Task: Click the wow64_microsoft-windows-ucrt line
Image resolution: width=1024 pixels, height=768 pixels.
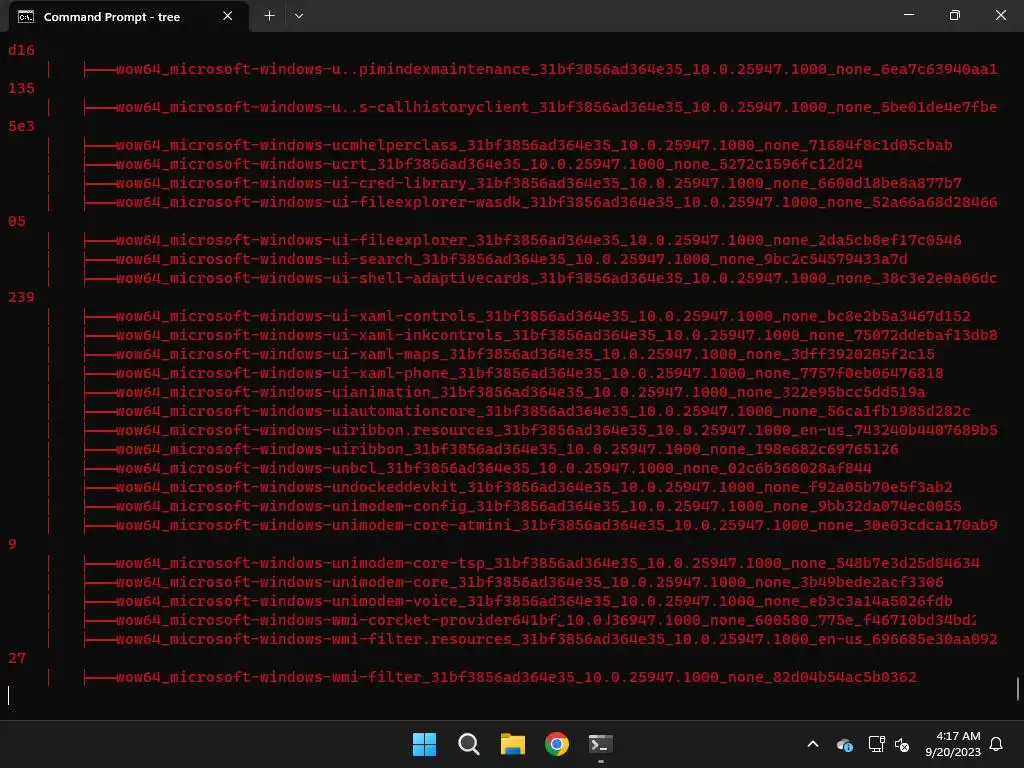Action: click(488, 164)
